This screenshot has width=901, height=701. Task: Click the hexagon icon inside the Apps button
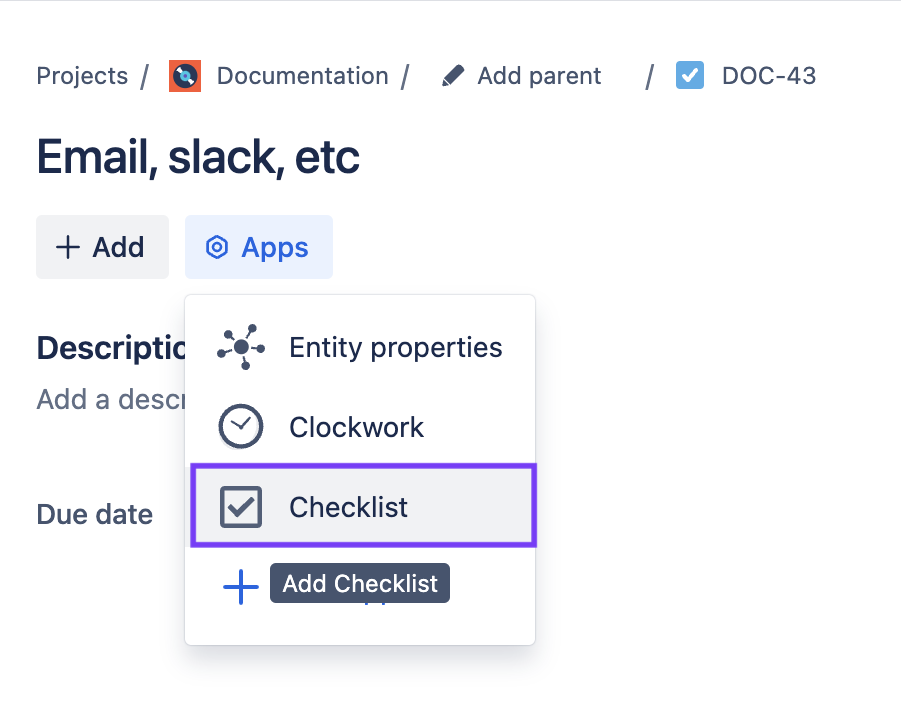click(x=218, y=247)
